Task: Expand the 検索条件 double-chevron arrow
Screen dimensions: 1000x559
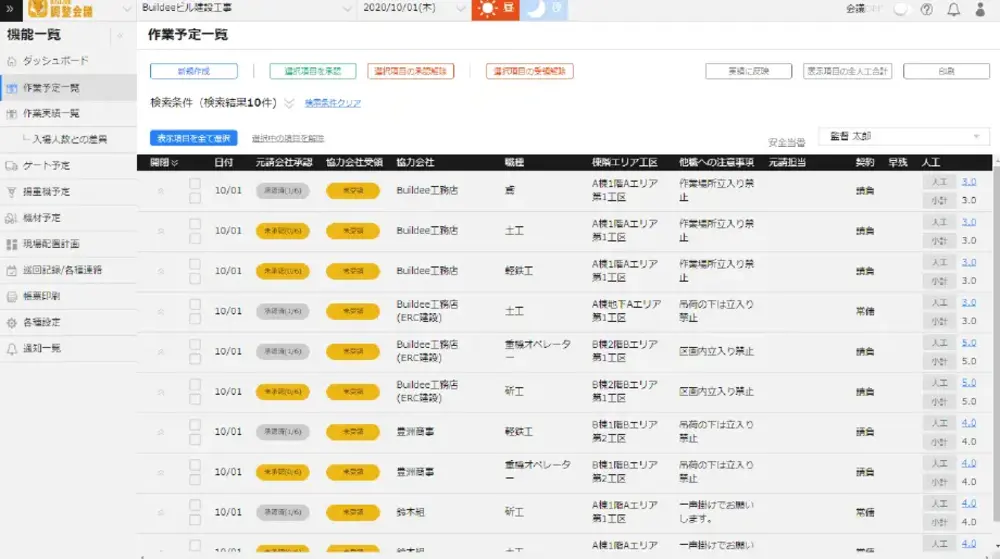Action: click(x=289, y=103)
